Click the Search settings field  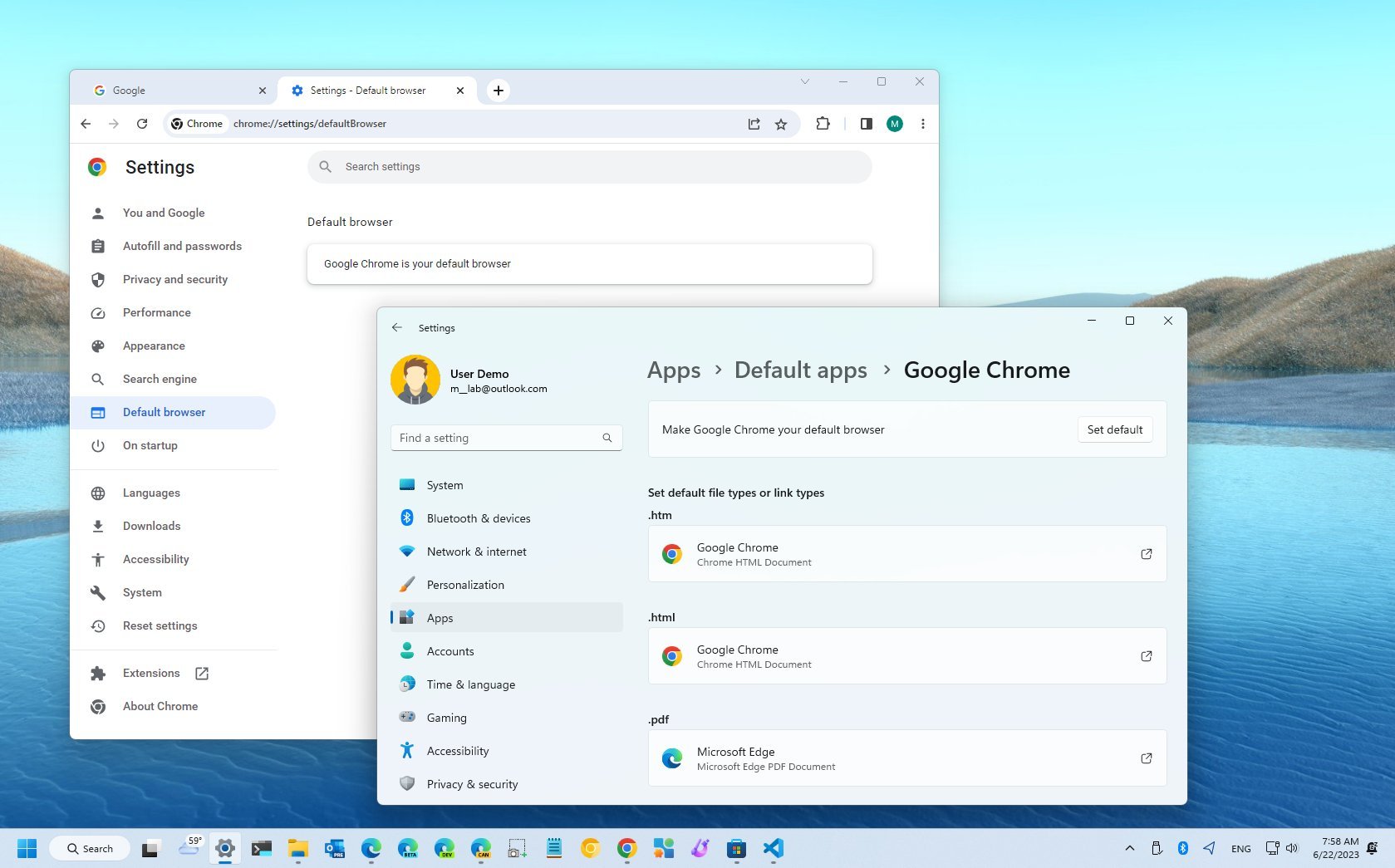(589, 167)
